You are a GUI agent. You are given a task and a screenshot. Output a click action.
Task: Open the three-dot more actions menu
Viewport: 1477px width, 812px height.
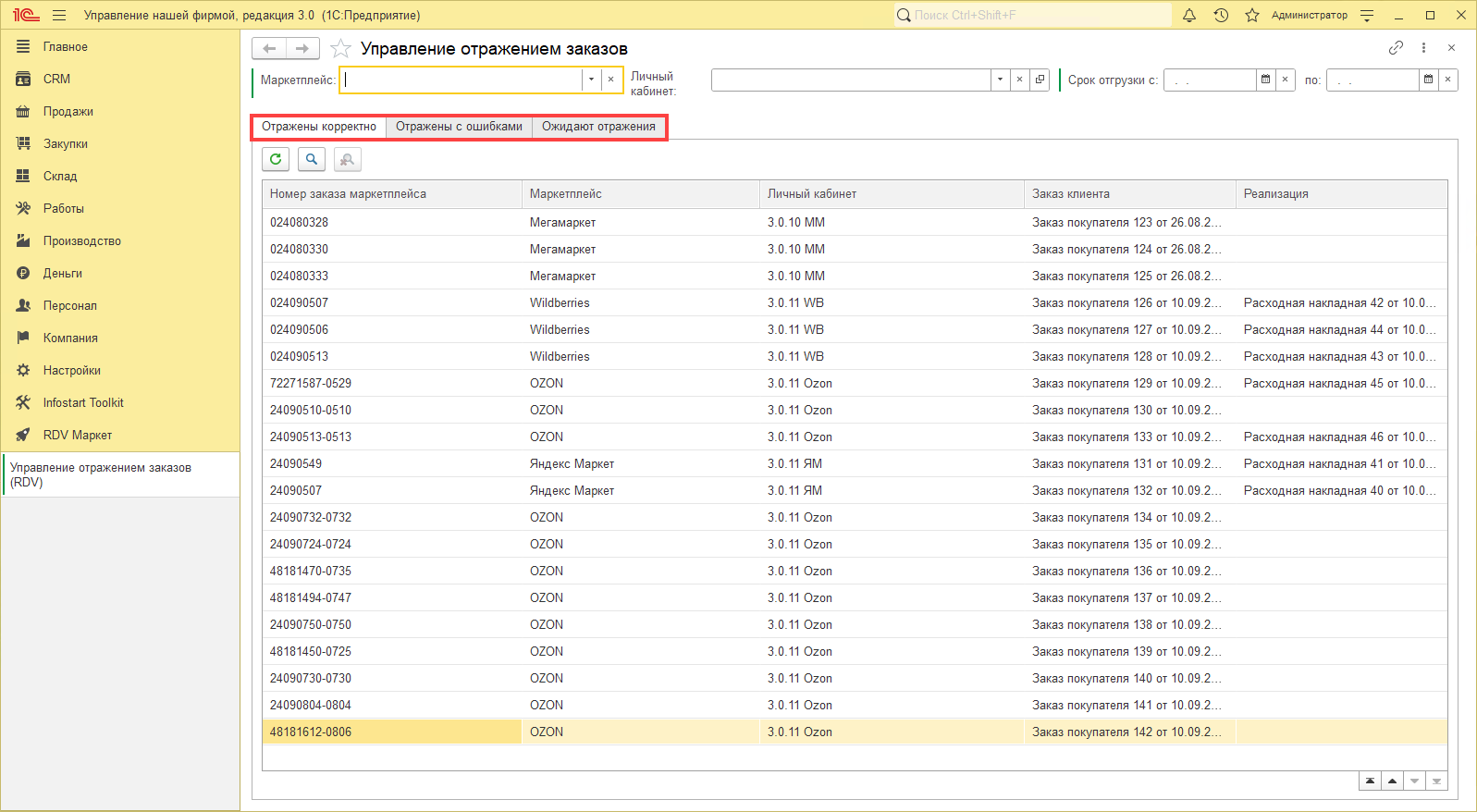click(1423, 48)
